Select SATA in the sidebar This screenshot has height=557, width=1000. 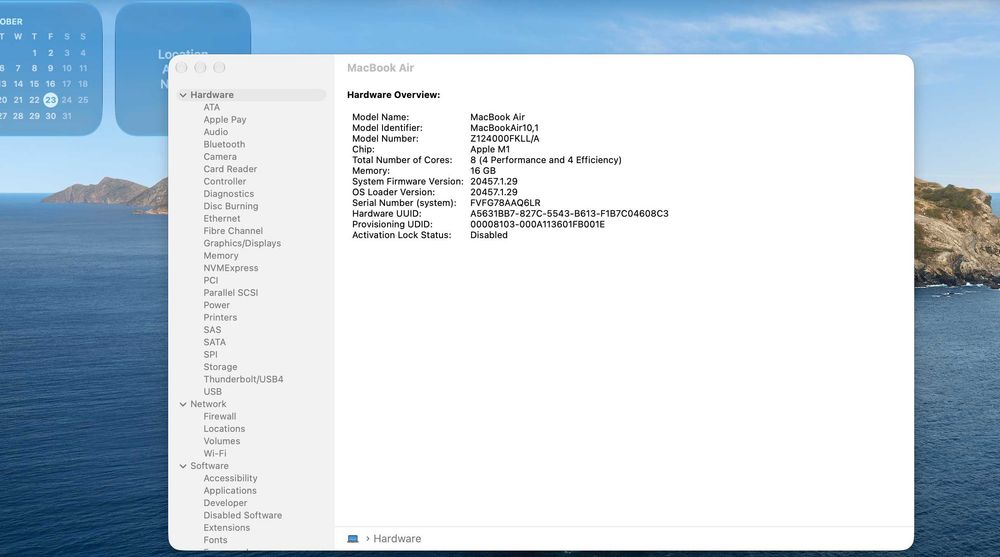pos(214,343)
